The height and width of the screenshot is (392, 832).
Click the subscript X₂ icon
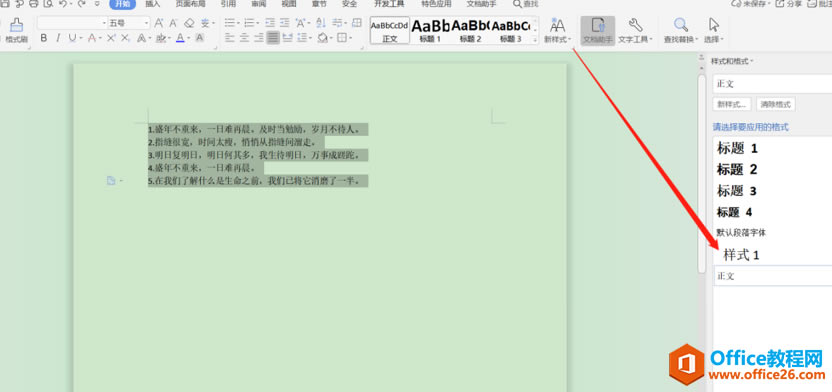(x=125, y=38)
